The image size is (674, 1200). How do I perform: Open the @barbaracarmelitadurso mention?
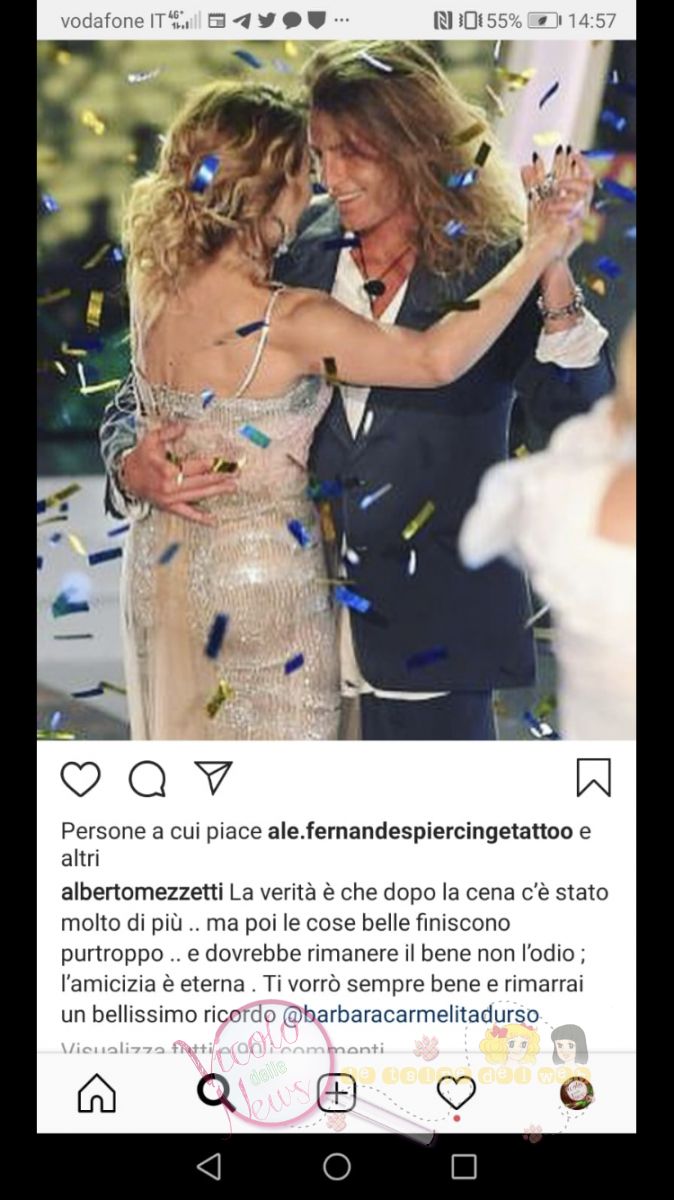(x=411, y=1015)
